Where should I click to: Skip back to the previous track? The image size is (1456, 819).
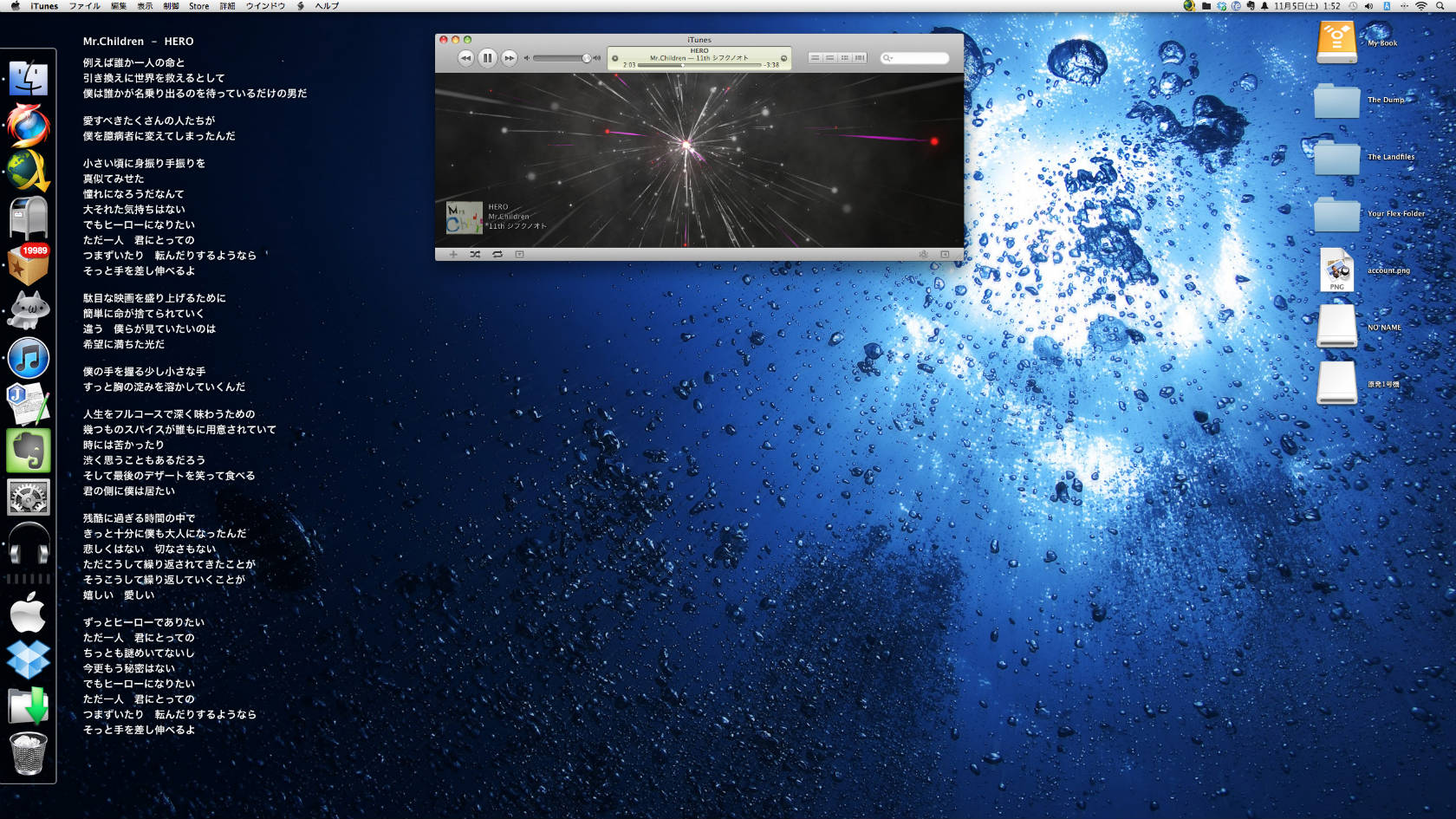click(x=465, y=58)
